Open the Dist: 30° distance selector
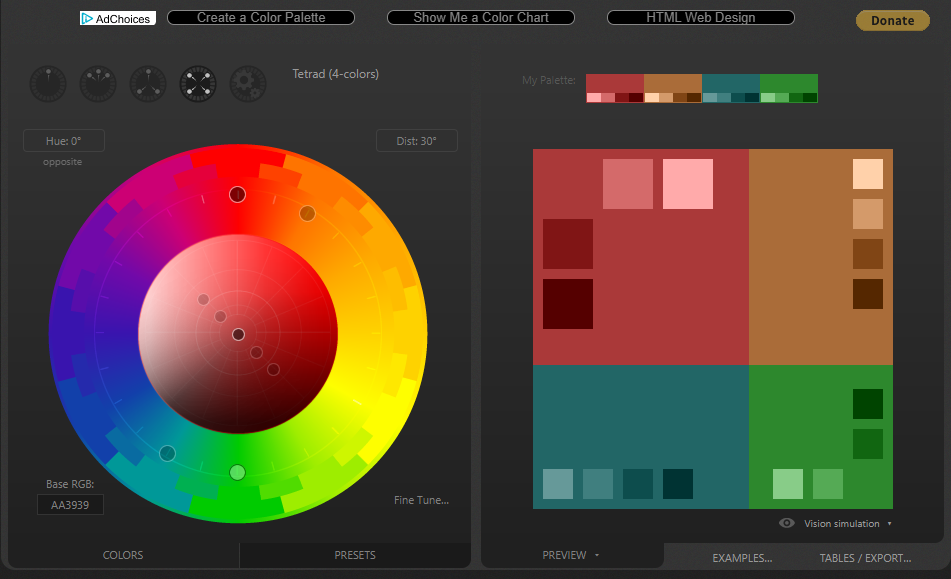The width and height of the screenshot is (951, 579). 416,141
